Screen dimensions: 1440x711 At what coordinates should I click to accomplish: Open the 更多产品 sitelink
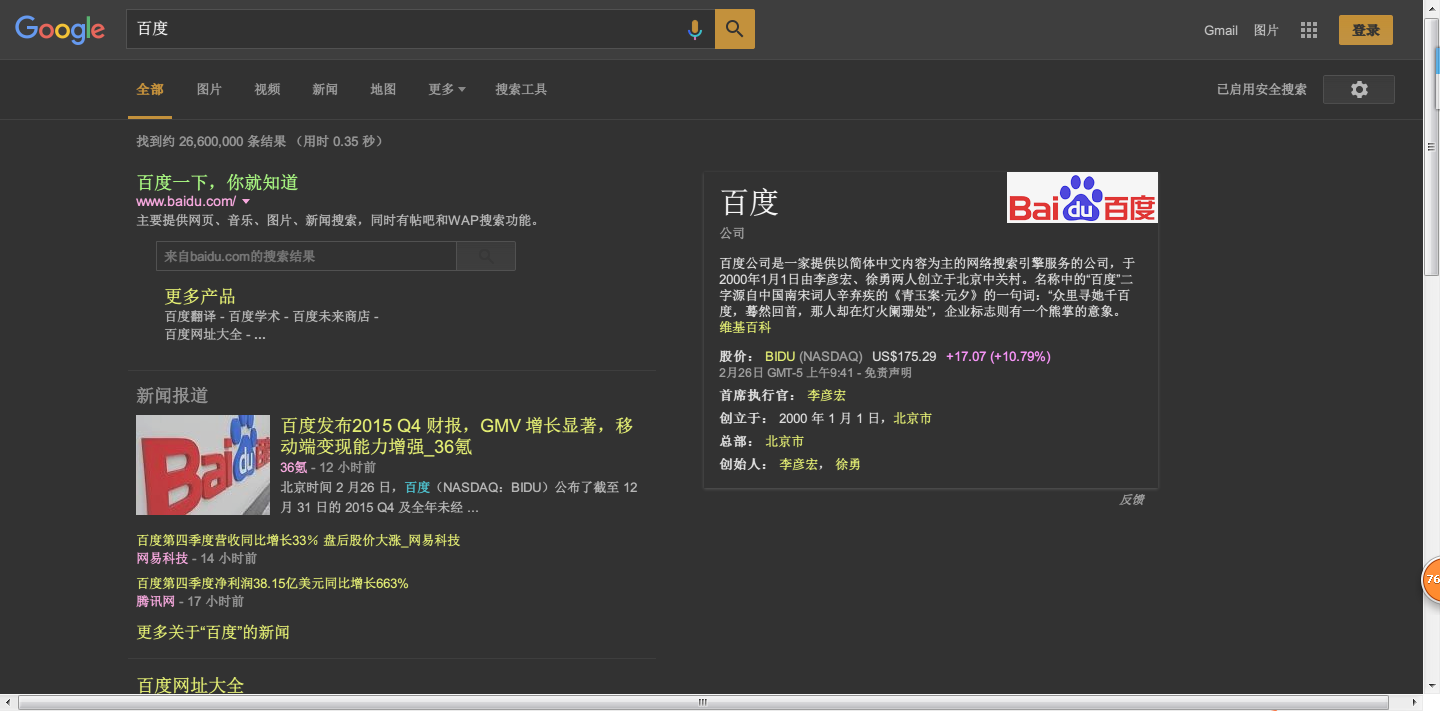pos(200,296)
